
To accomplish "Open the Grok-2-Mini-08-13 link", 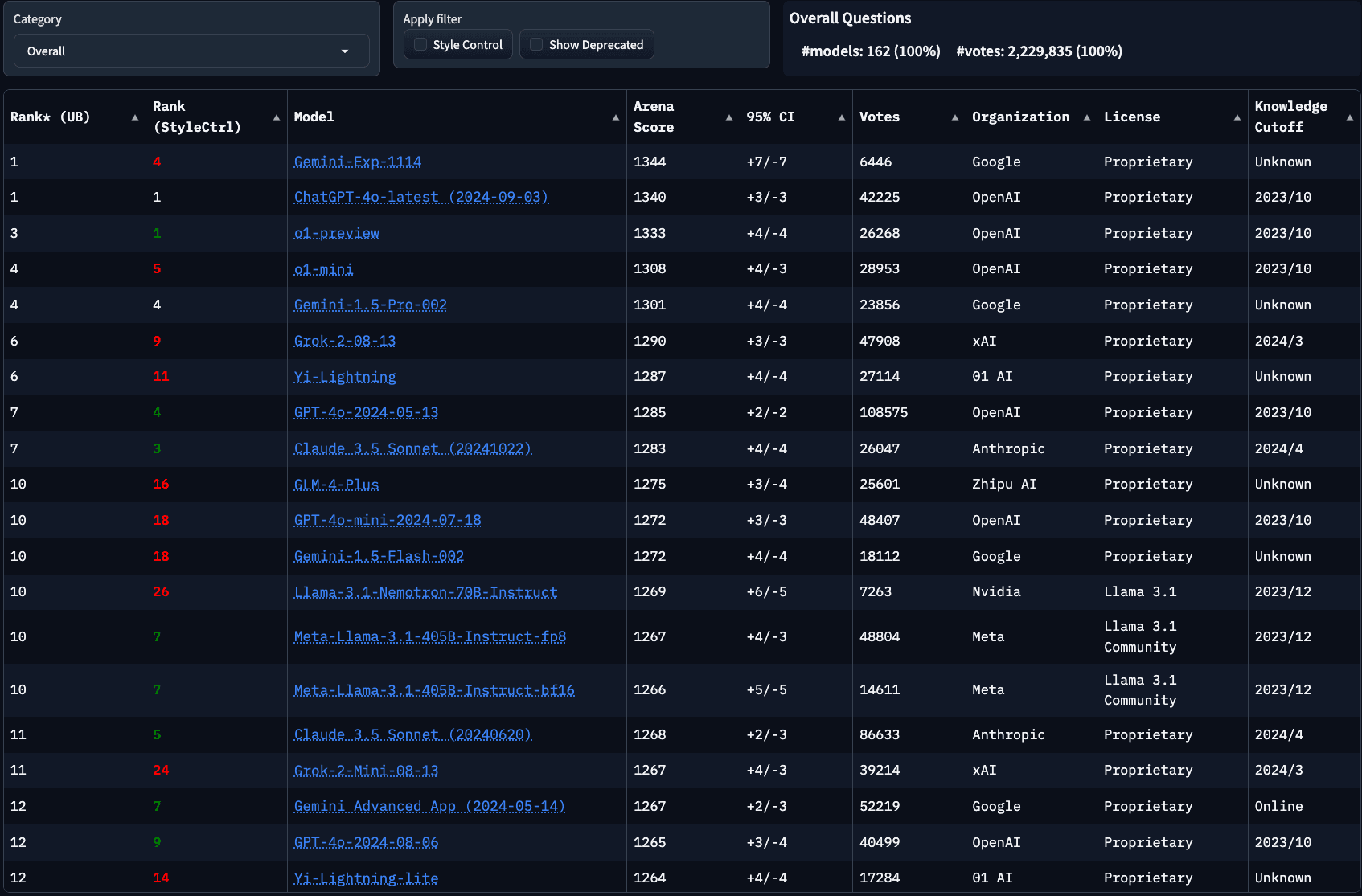I will coord(367,770).
